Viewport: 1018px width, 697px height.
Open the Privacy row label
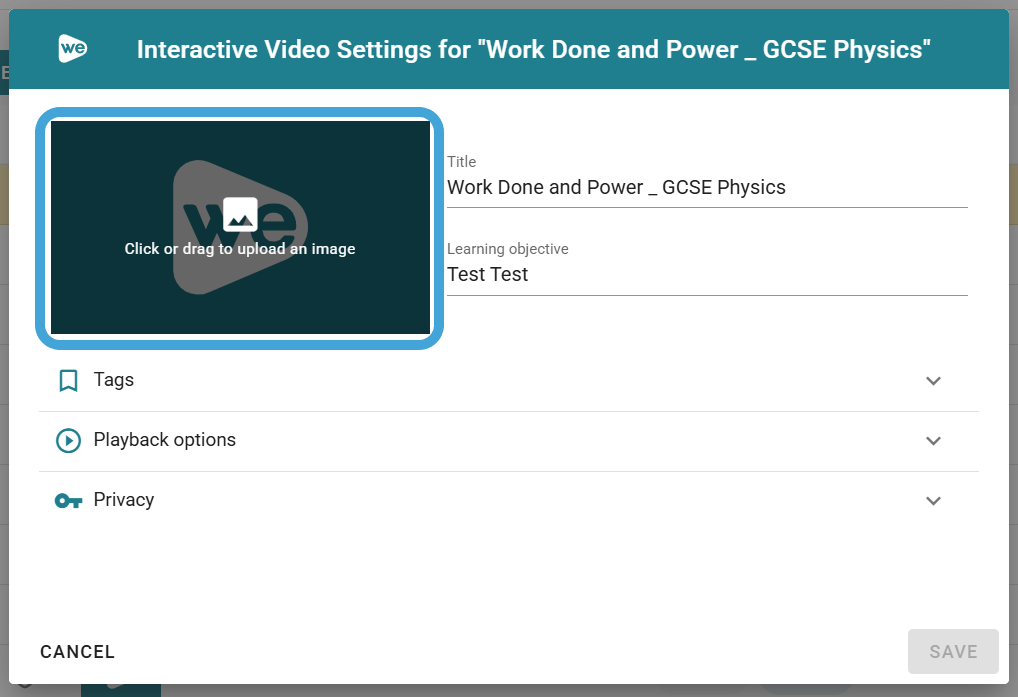click(124, 500)
